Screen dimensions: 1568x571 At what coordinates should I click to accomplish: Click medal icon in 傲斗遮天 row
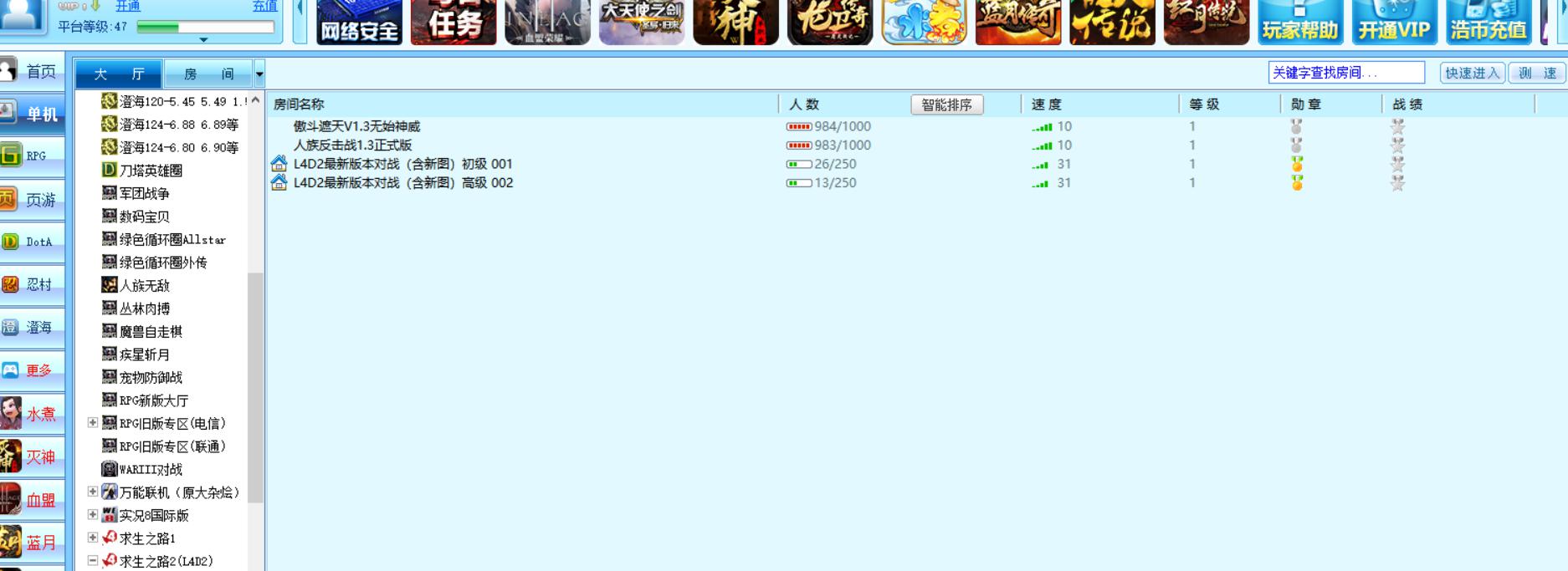point(1296,126)
